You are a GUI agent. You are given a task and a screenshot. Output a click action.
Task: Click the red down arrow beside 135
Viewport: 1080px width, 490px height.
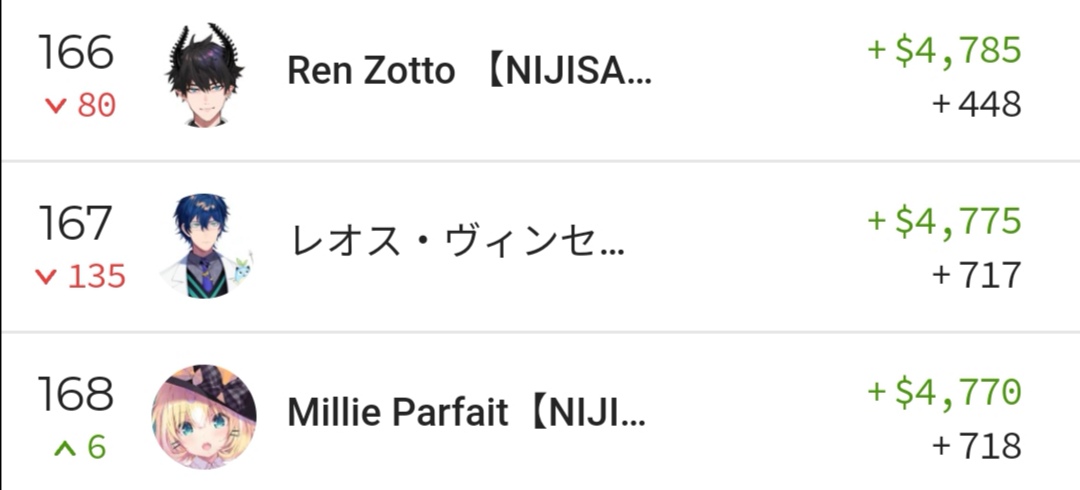point(45,277)
